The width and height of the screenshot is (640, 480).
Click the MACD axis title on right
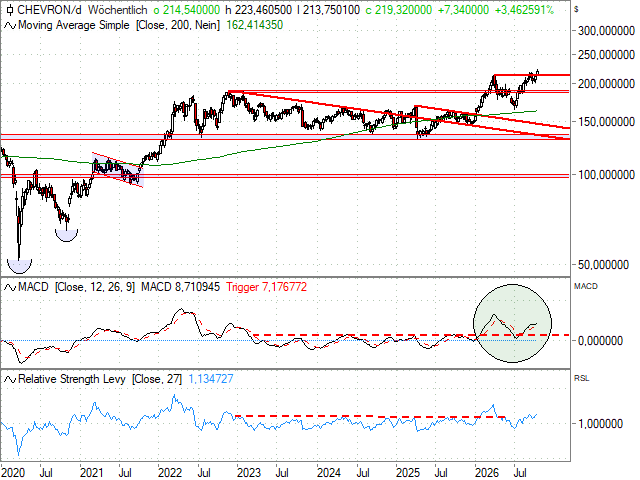click(586, 287)
